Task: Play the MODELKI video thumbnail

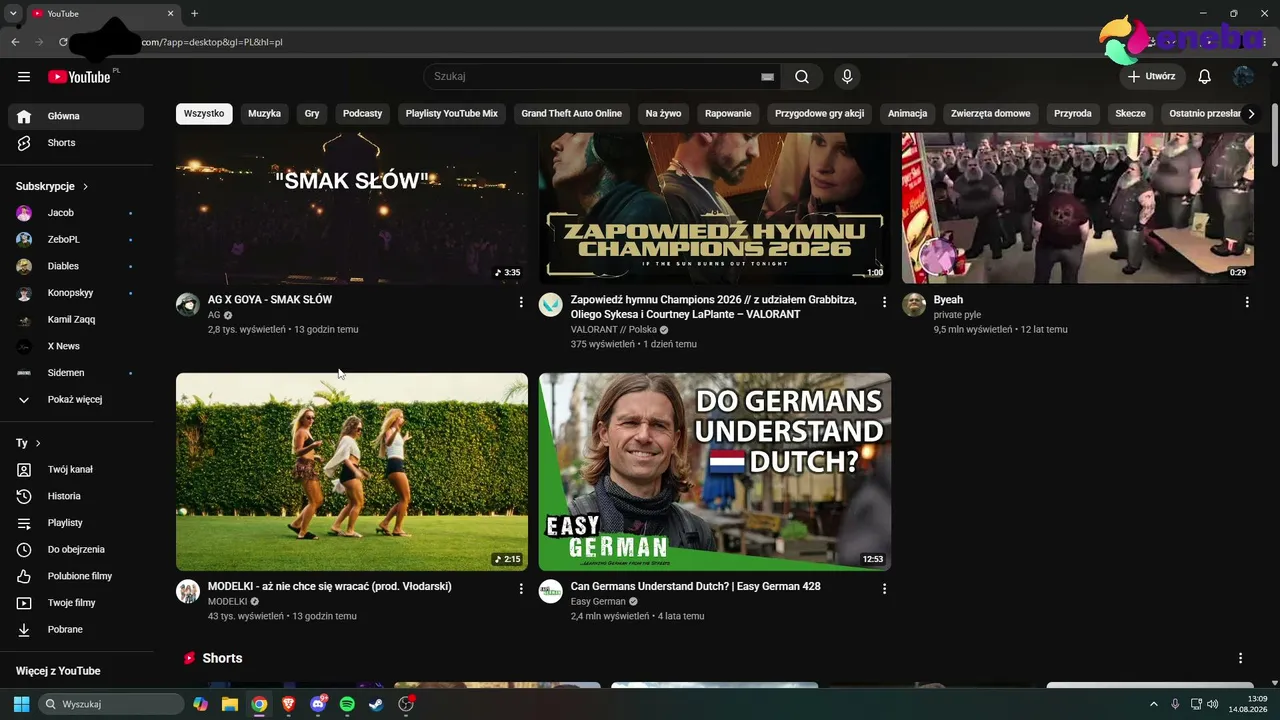Action: (x=352, y=472)
